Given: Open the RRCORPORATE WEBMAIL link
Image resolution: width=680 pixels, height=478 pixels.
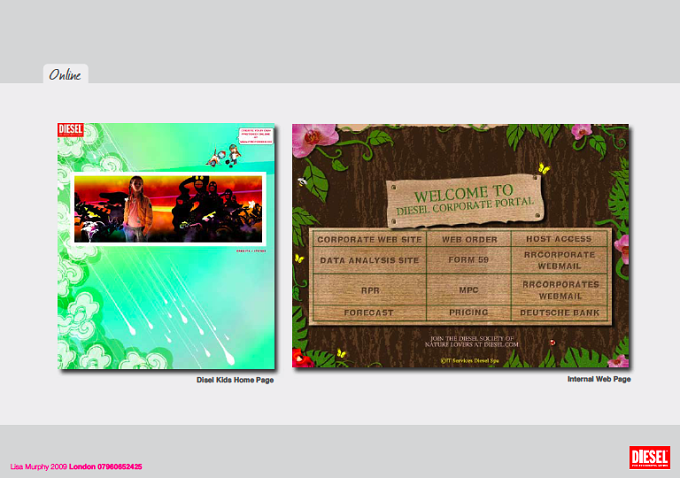Looking at the screenshot, I should 559,260.
